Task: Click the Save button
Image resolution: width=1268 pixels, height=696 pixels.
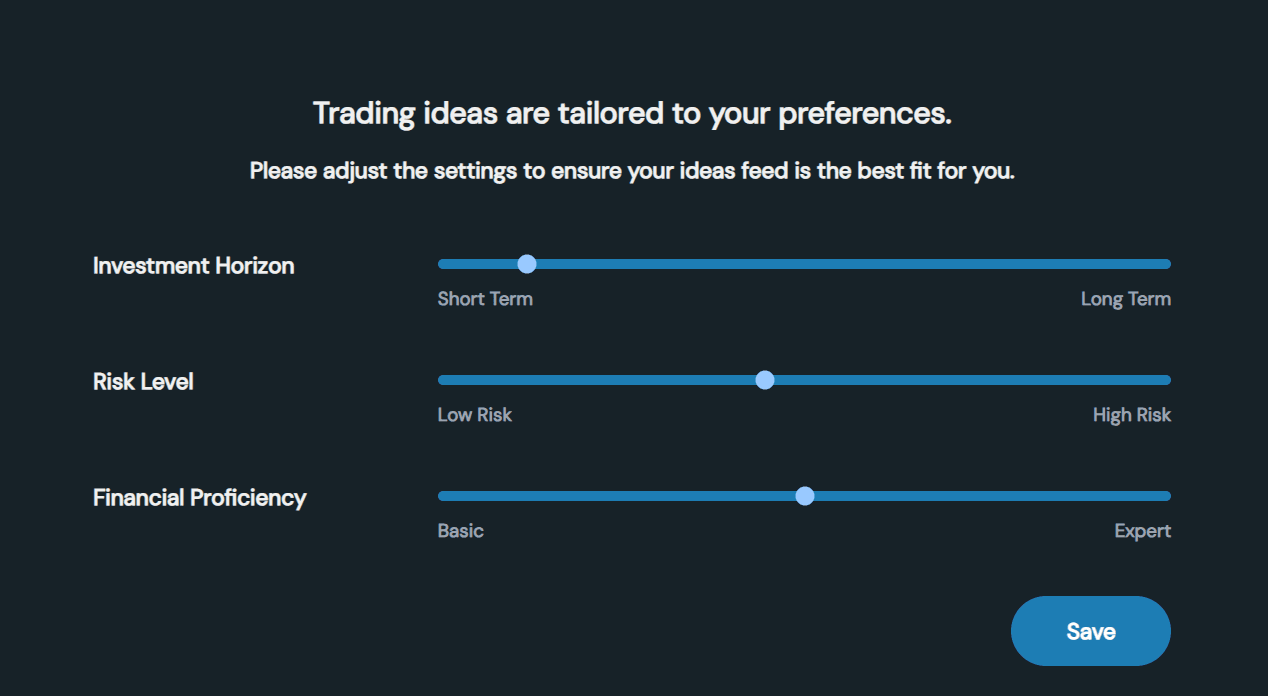Action: click(1090, 631)
